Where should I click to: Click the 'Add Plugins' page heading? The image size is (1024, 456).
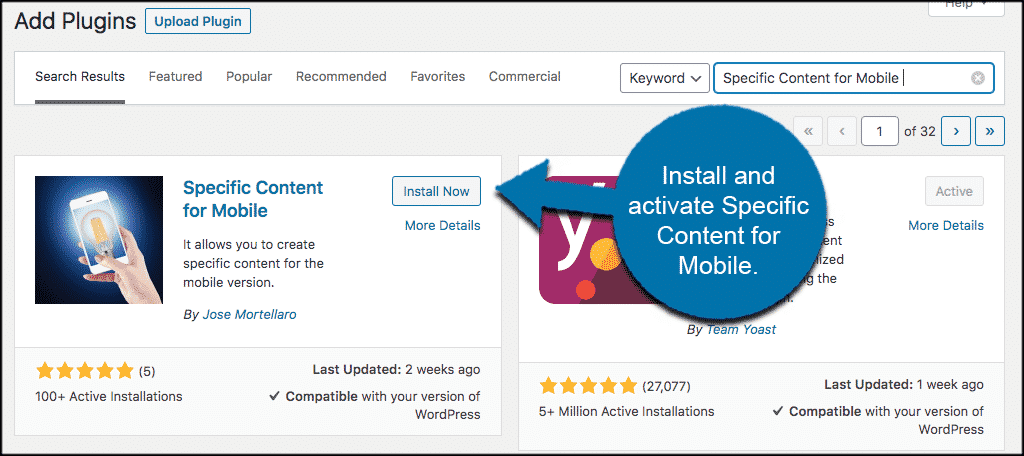(x=75, y=21)
